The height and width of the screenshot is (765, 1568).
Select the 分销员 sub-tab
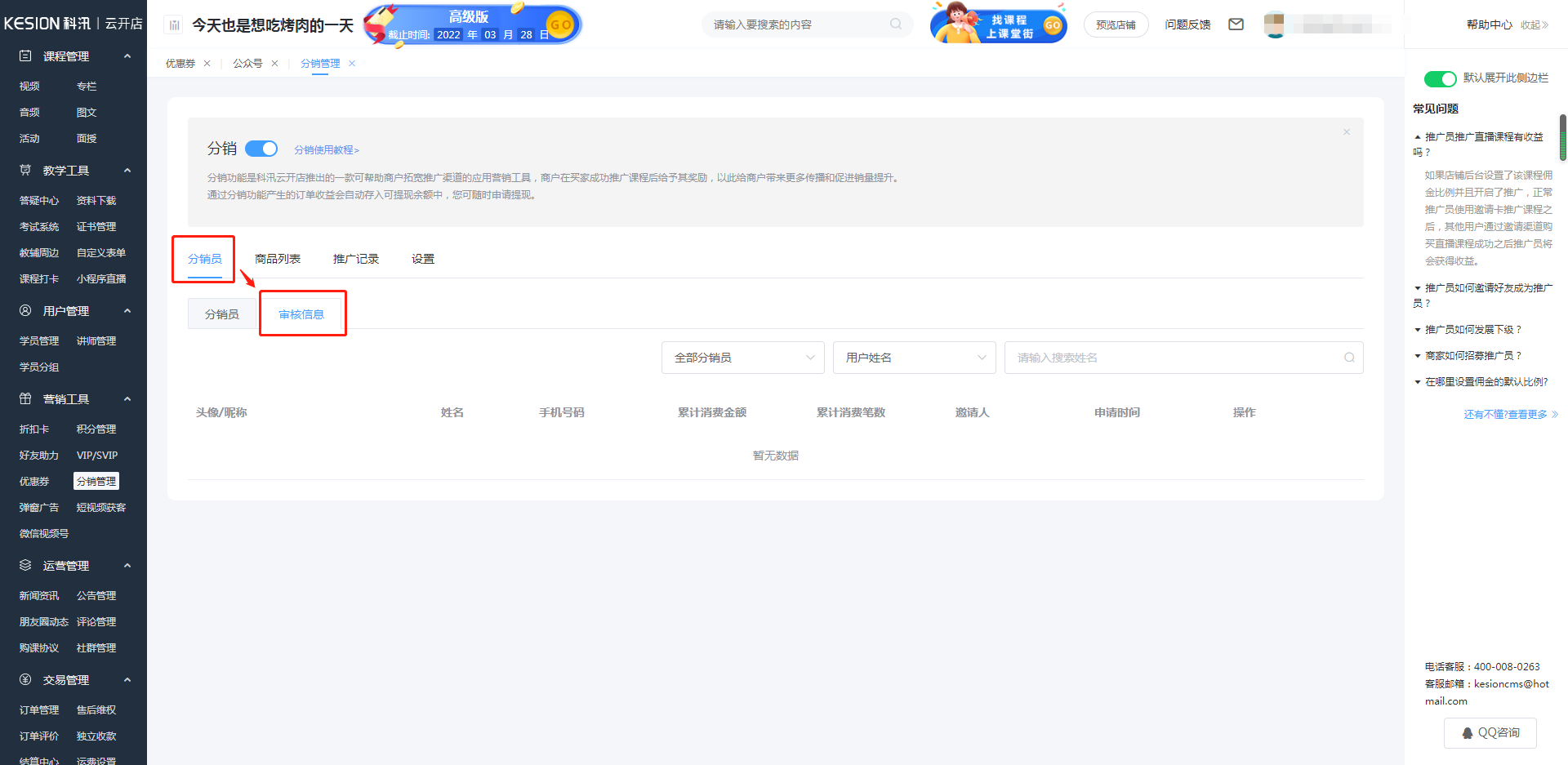[222, 314]
